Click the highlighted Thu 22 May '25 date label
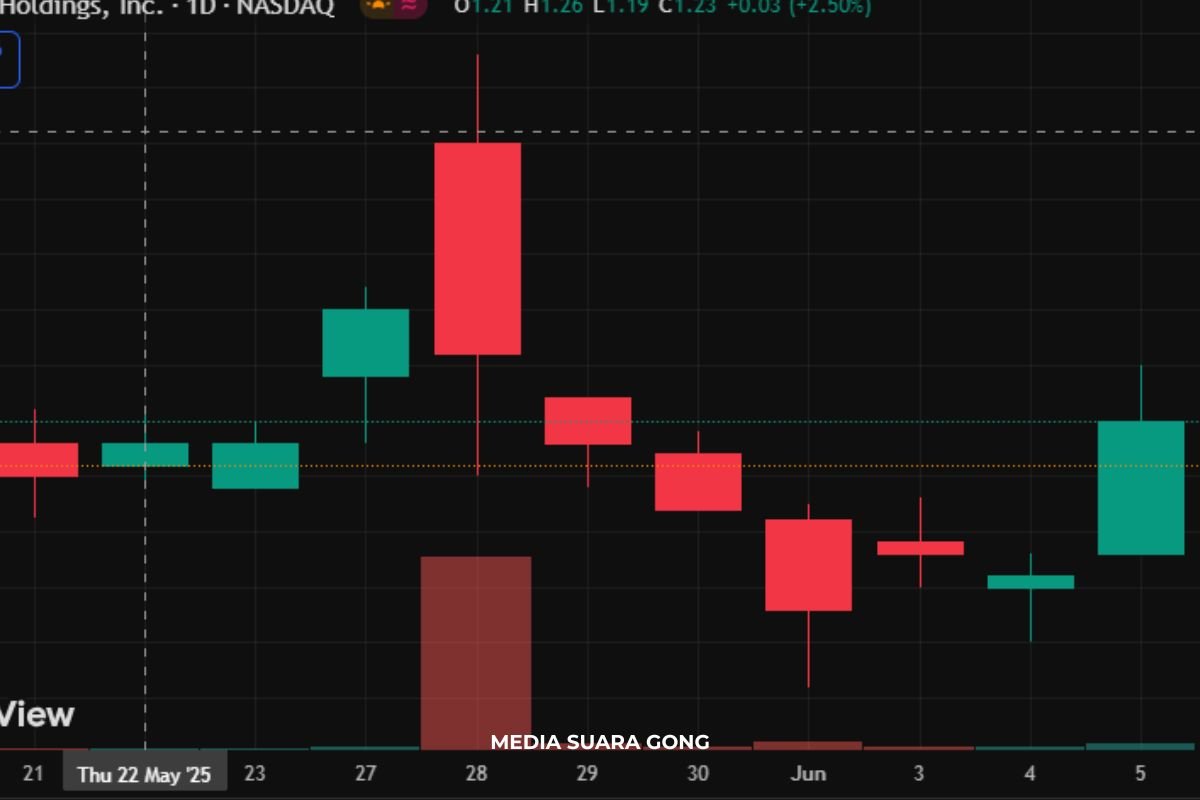The height and width of the screenshot is (800, 1200). click(145, 774)
